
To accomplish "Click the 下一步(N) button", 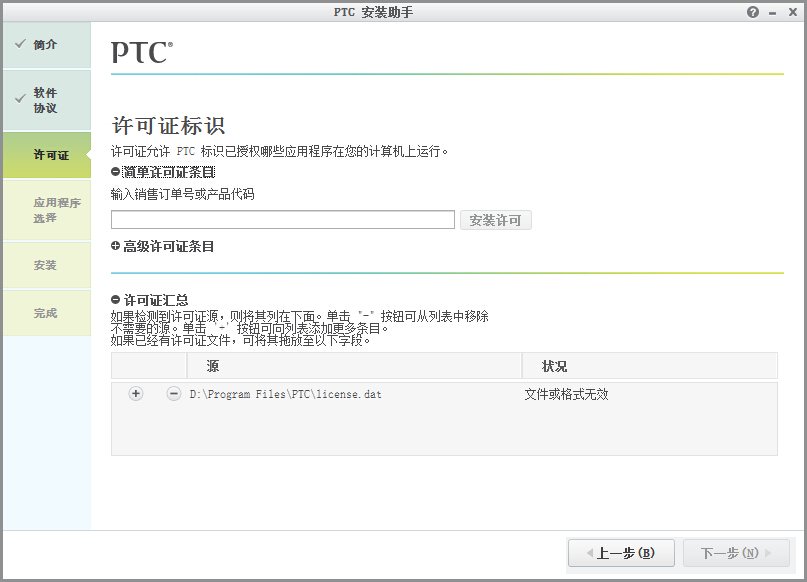I will click(736, 553).
